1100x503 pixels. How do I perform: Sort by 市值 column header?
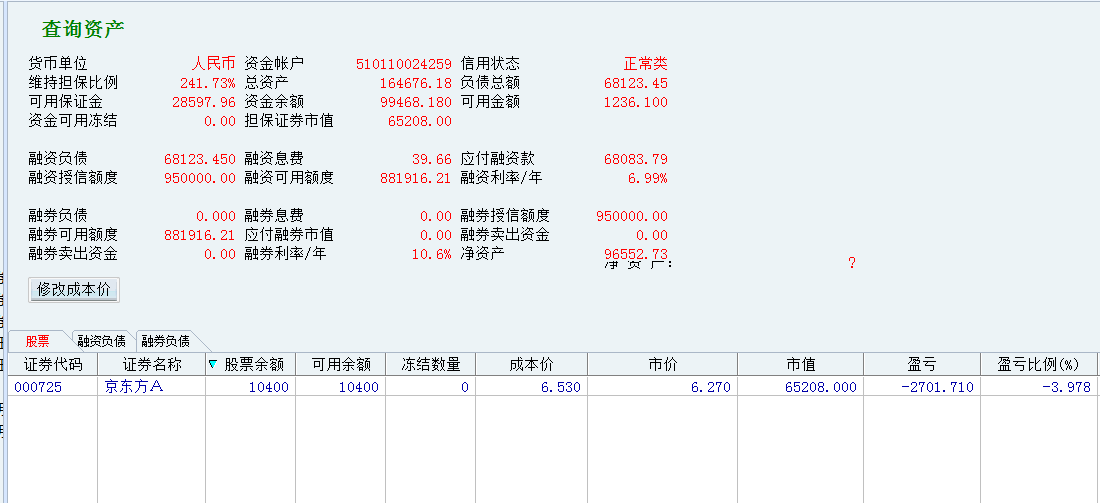(x=800, y=364)
